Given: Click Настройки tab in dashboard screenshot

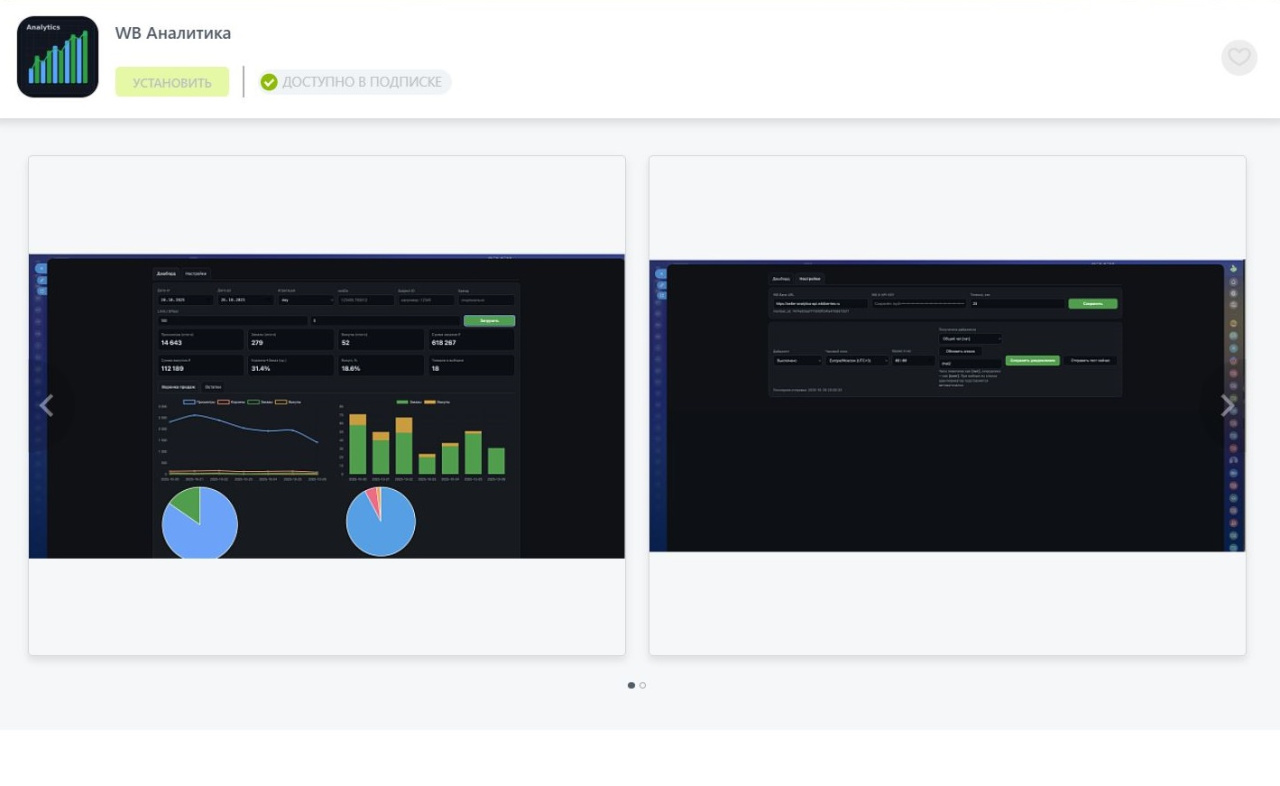Looking at the screenshot, I should click(x=196, y=273).
